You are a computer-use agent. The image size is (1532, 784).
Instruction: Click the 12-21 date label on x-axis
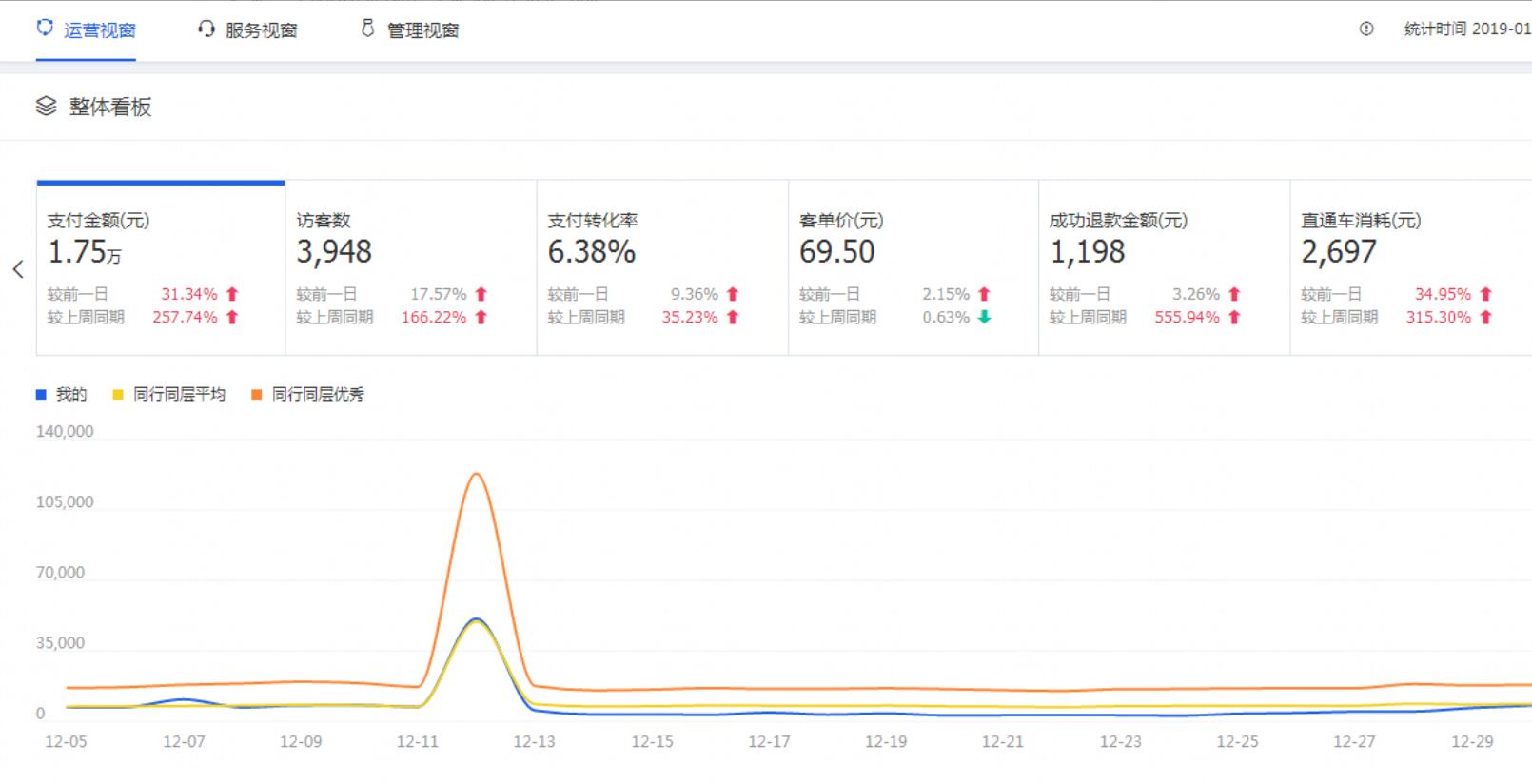click(1003, 741)
